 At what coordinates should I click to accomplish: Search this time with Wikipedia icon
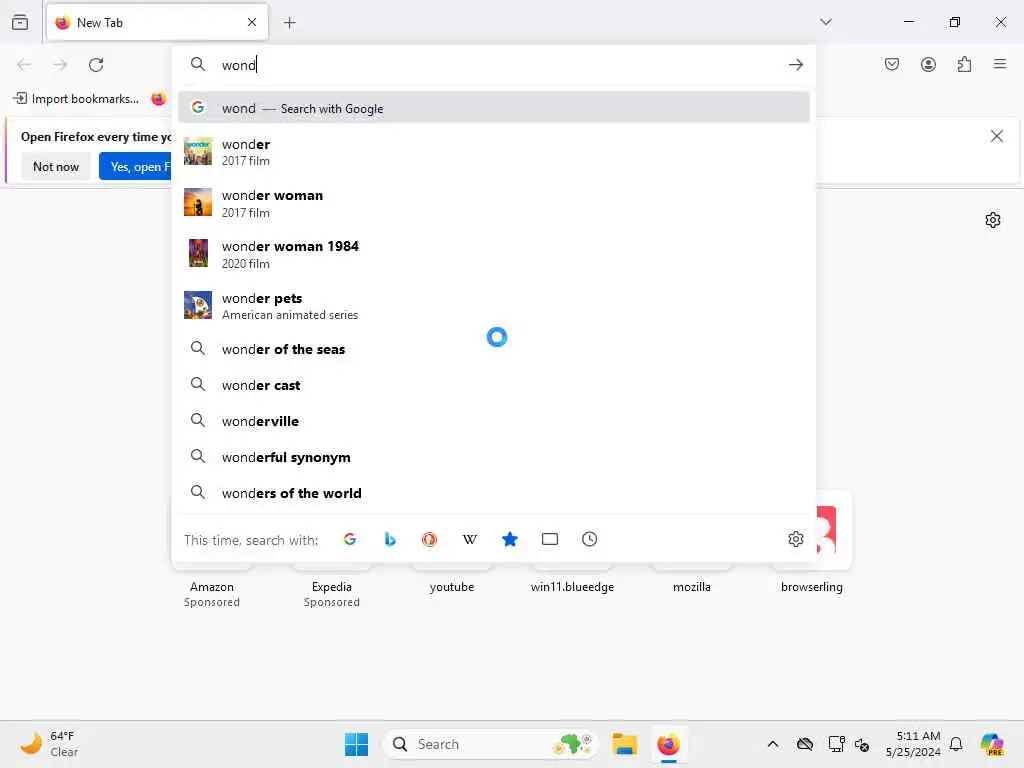pos(470,539)
